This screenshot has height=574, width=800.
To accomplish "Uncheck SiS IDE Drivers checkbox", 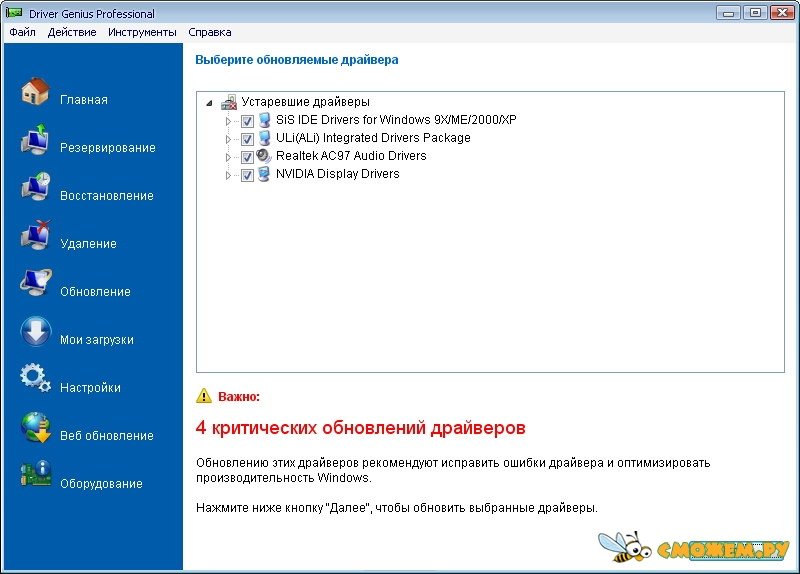I will click(247, 121).
